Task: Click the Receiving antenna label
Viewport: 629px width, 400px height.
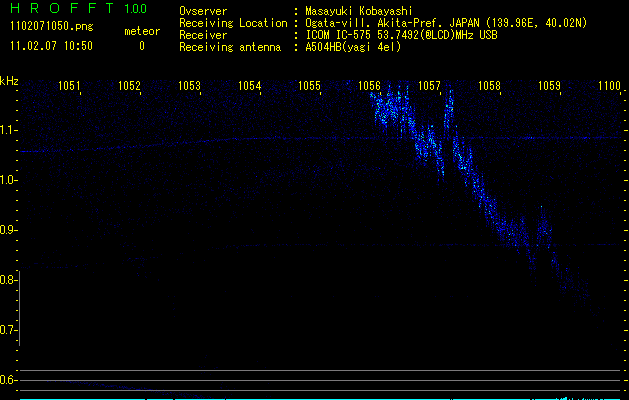Action: [x=230, y=47]
